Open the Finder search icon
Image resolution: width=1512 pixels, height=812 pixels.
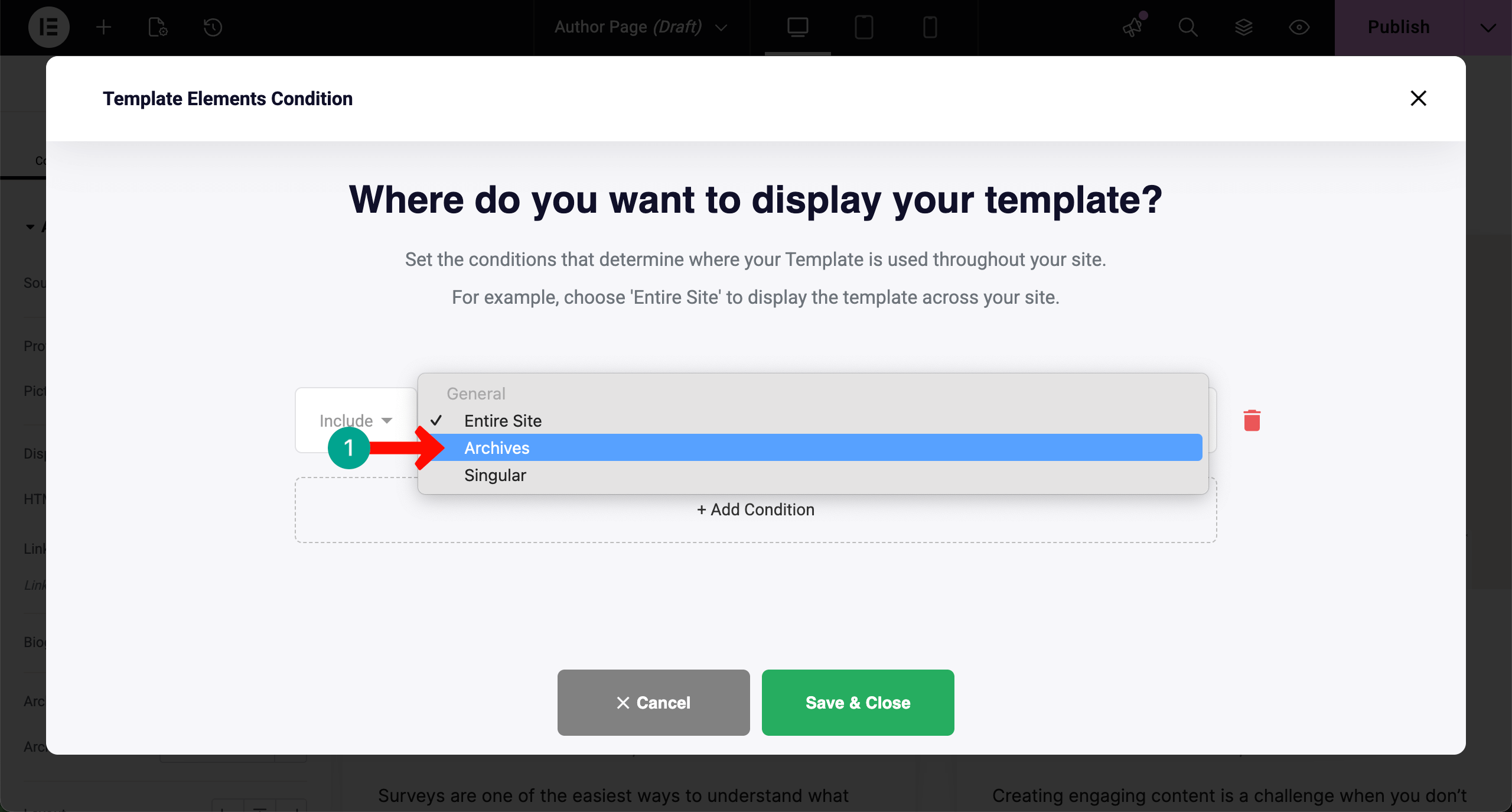(x=1188, y=27)
